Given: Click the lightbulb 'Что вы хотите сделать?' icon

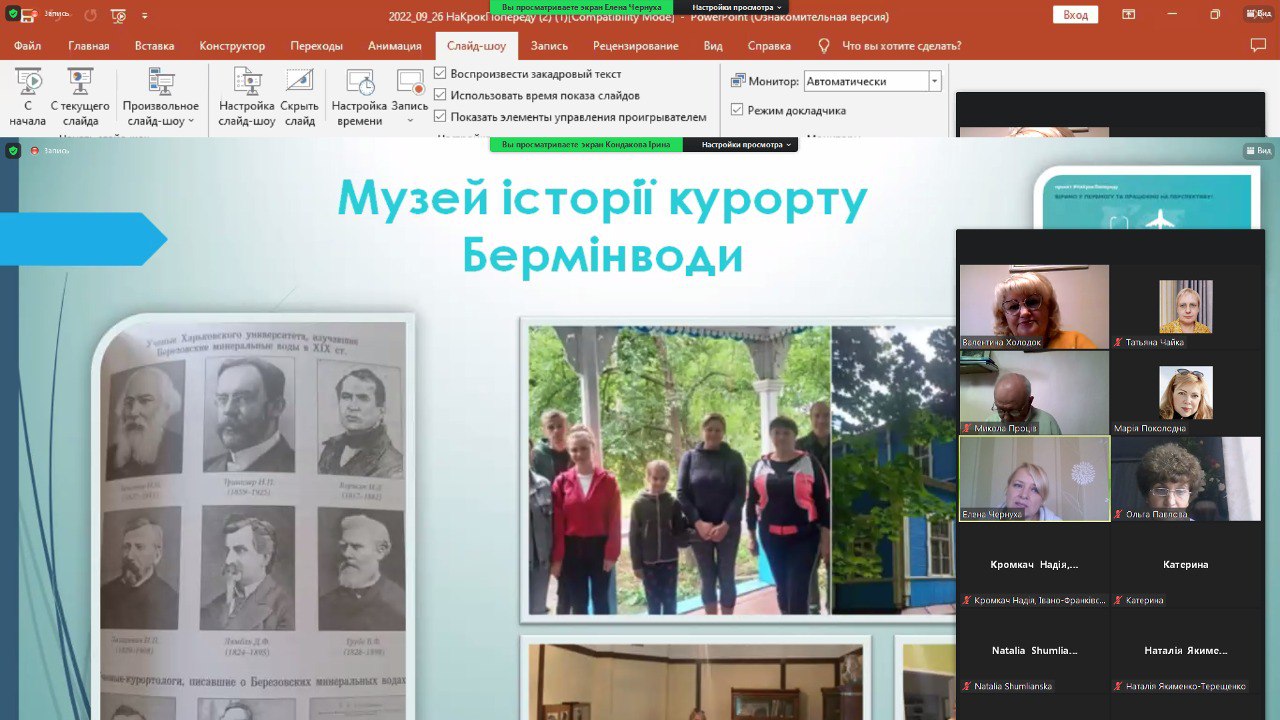Looking at the screenshot, I should click(824, 46).
